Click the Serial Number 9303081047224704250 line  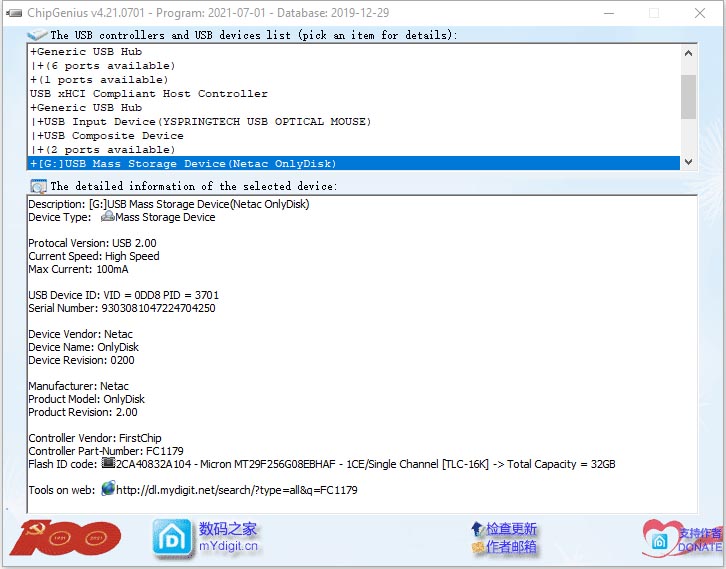pos(122,308)
